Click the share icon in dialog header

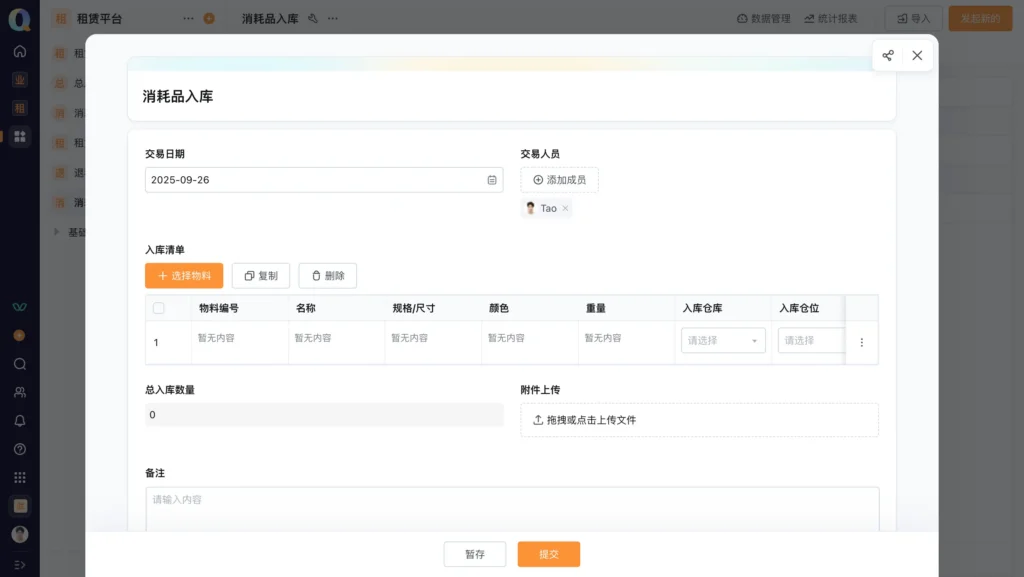pyautogui.click(x=888, y=56)
